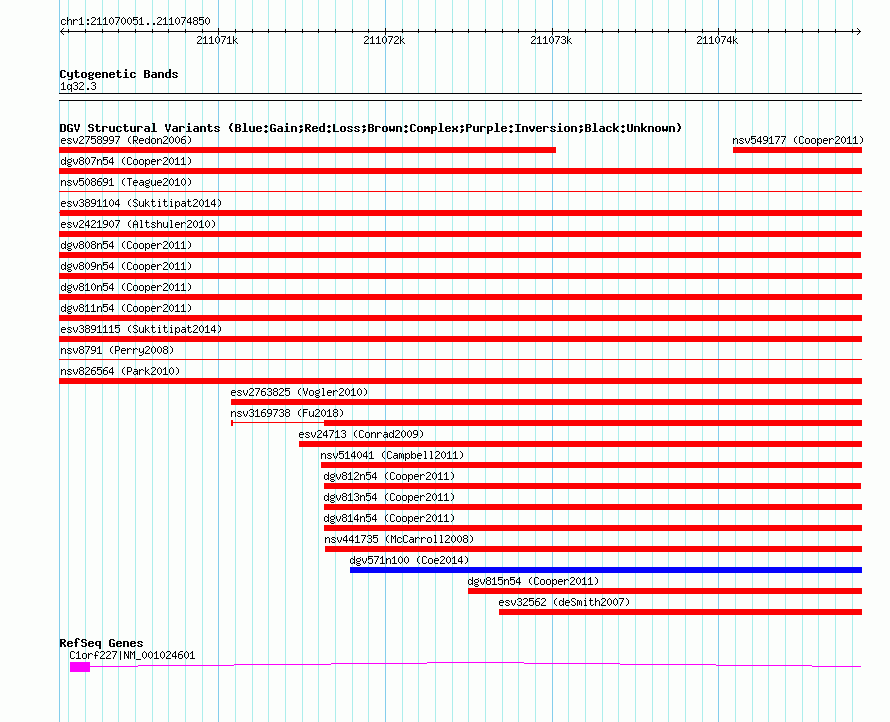
Task: Open esv3891115 (Suktitipat2014) variant label
Action: (141, 329)
